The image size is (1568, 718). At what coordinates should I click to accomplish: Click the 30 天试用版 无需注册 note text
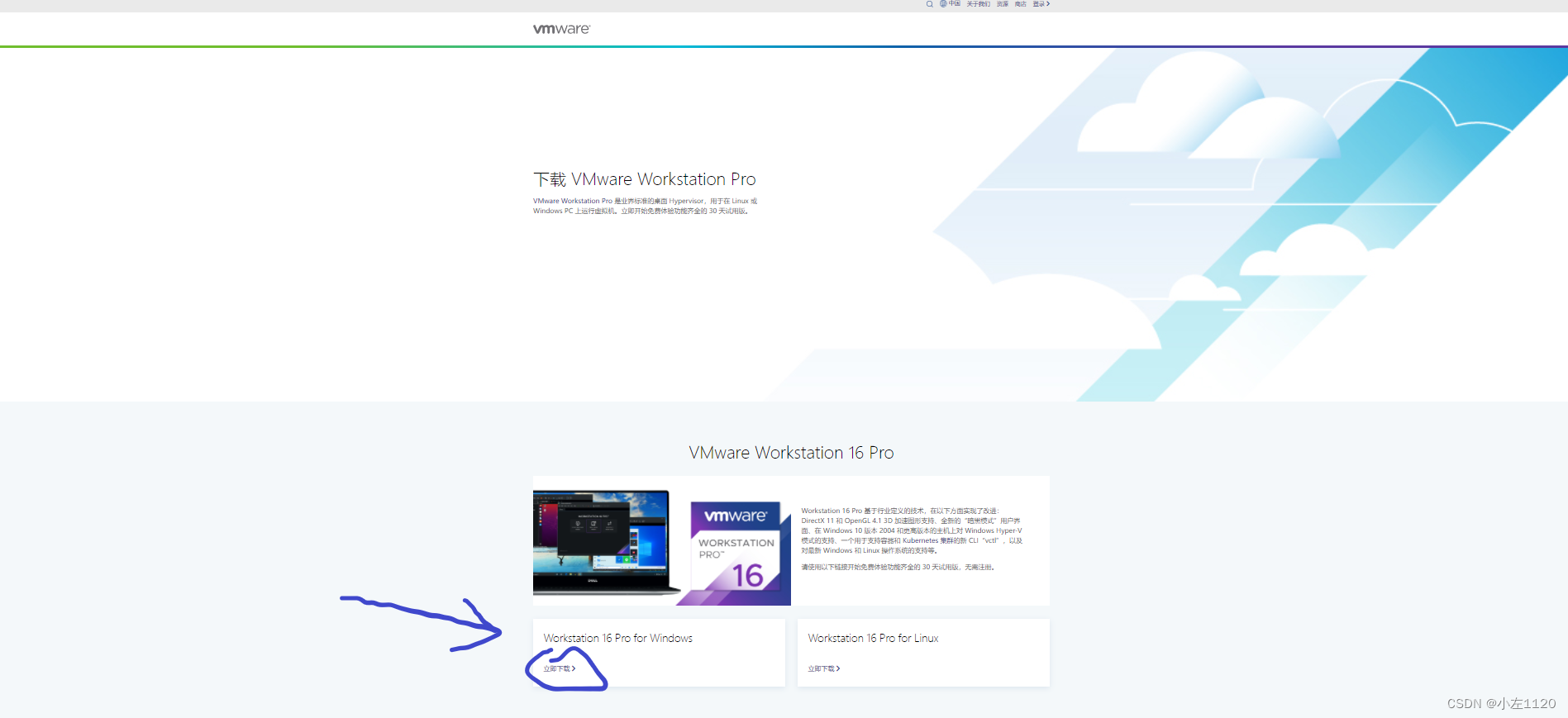point(898,567)
